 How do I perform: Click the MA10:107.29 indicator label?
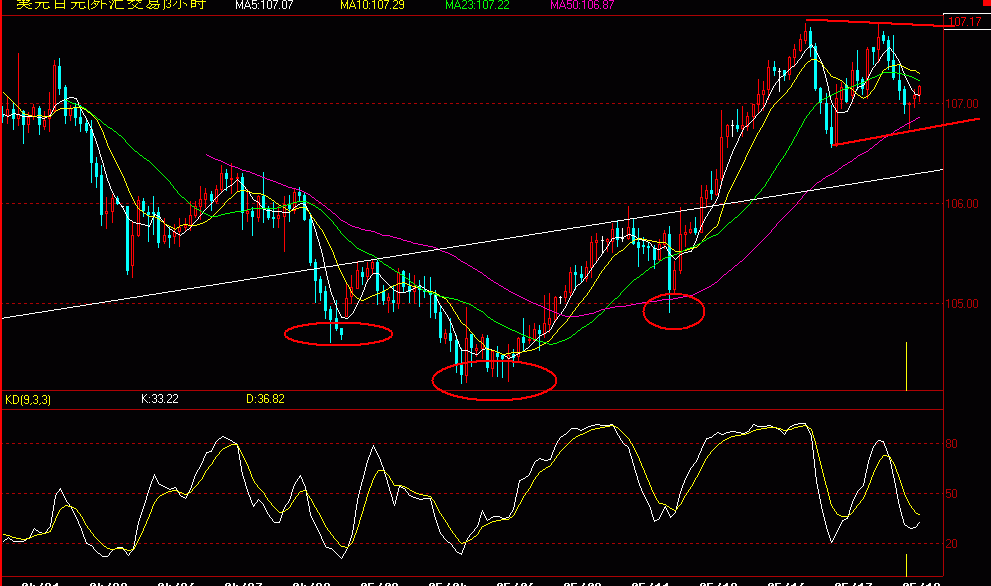[372, 5]
